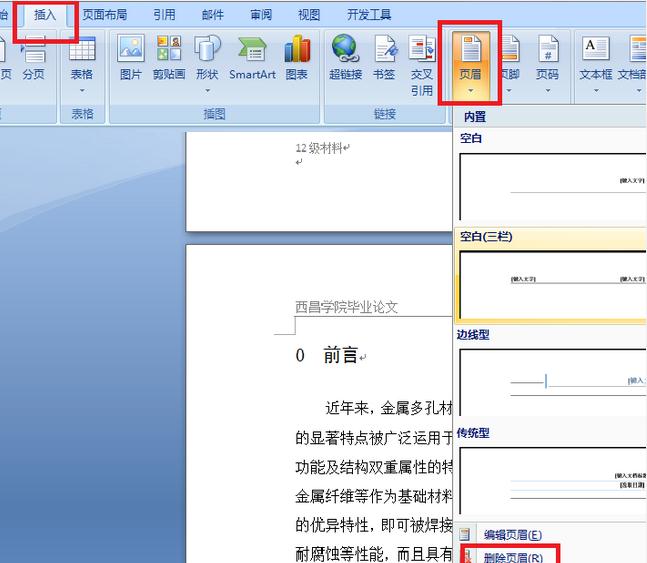This screenshot has width=647, height=563.
Task: Switch to the 邮件 tab
Action: [x=213, y=15]
